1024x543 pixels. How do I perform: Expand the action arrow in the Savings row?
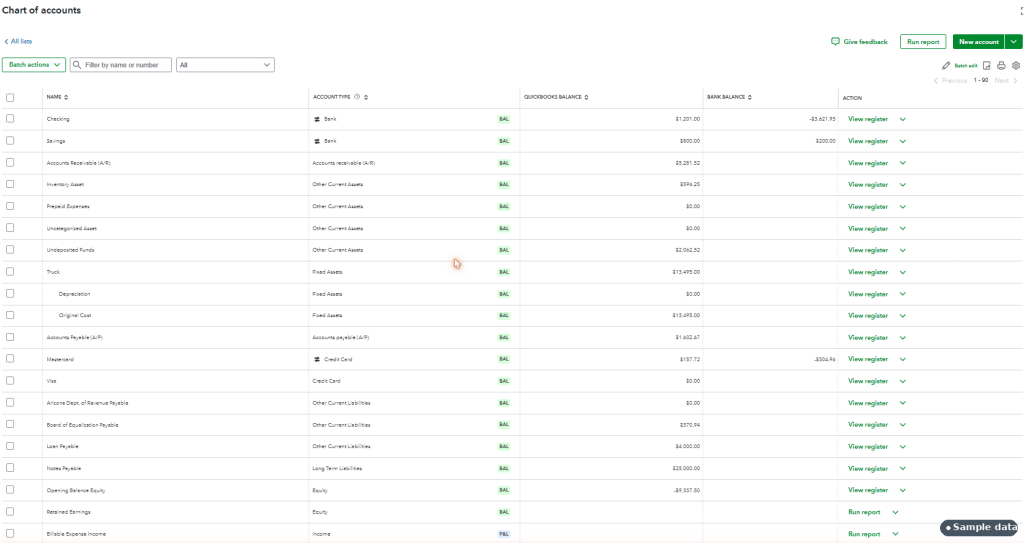tap(903, 141)
